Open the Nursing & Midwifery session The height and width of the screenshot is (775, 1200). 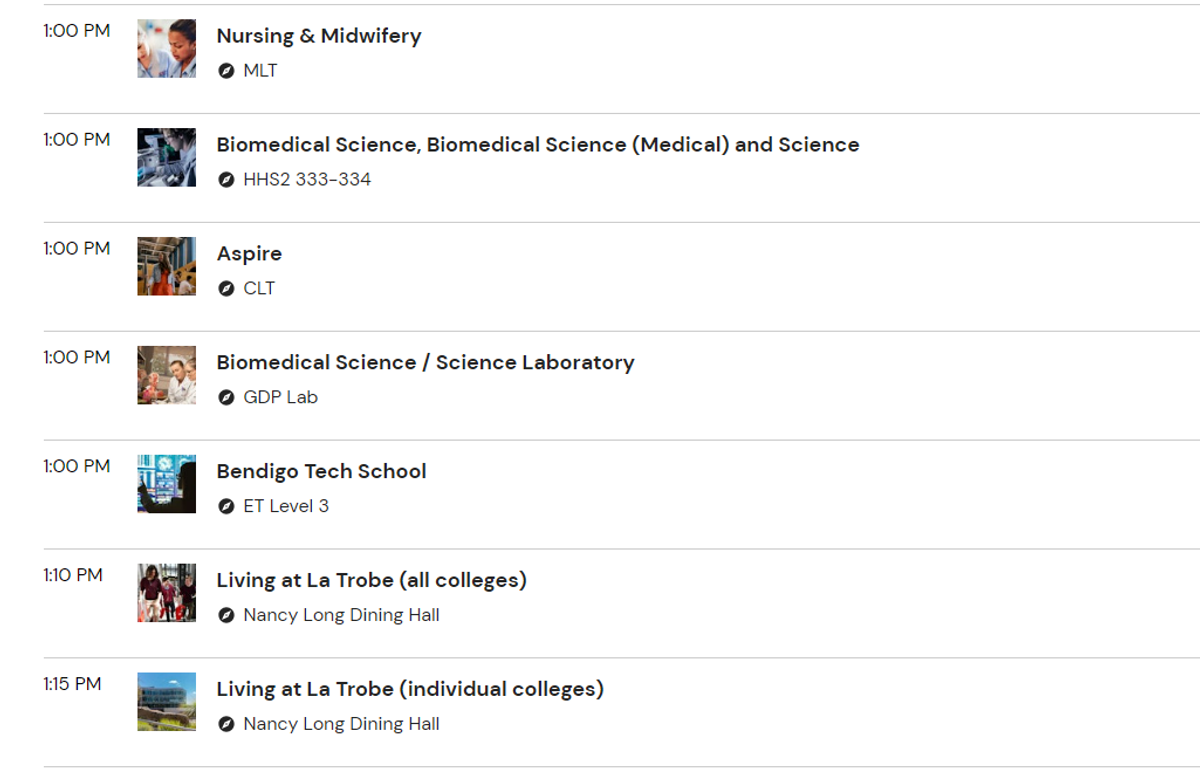coord(319,36)
